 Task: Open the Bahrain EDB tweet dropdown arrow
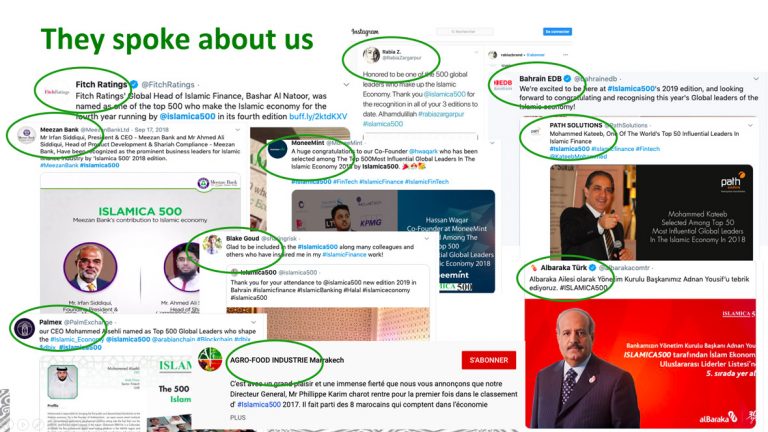point(756,78)
